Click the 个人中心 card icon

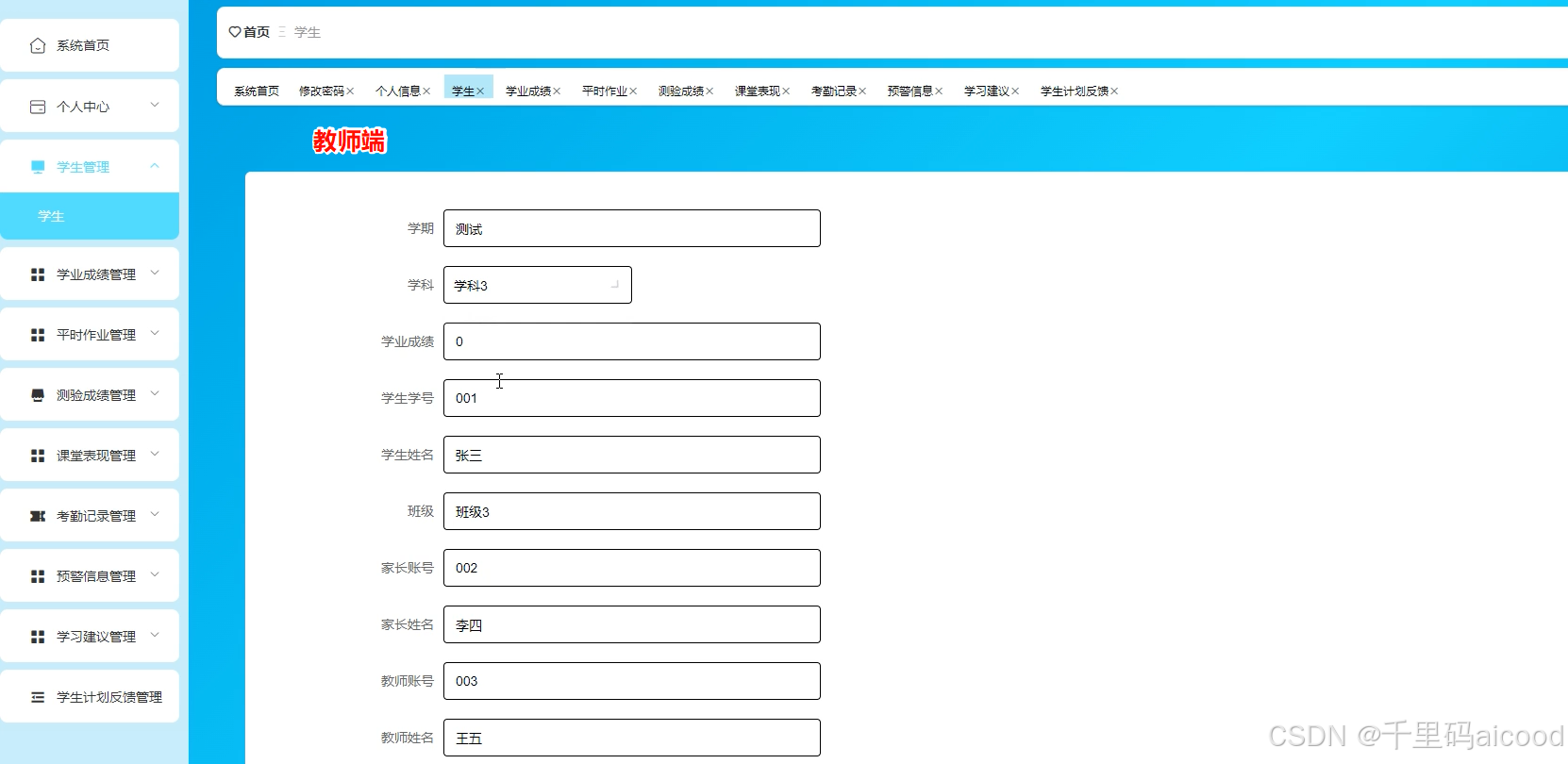click(x=38, y=107)
